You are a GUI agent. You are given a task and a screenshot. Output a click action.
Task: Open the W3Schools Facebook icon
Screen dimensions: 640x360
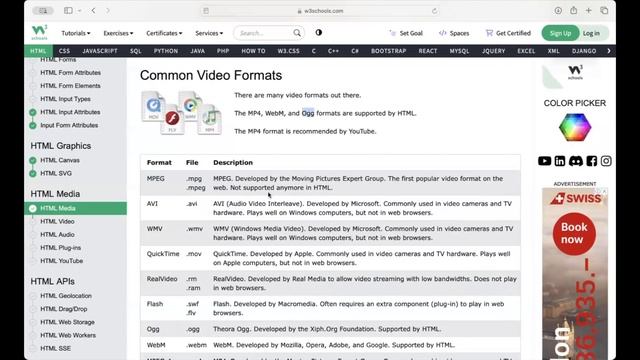click(x=591, y=161)
